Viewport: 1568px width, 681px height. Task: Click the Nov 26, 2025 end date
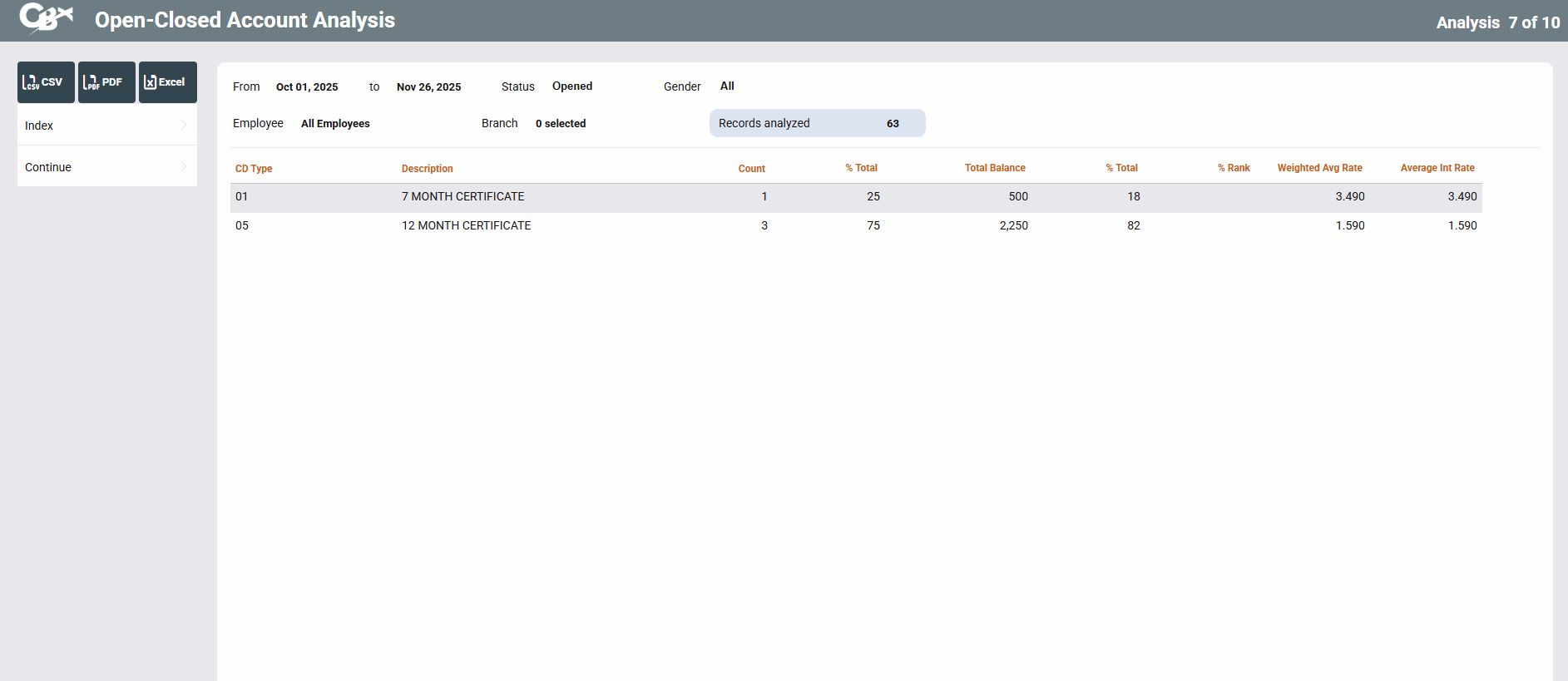(x=428, y=87)
